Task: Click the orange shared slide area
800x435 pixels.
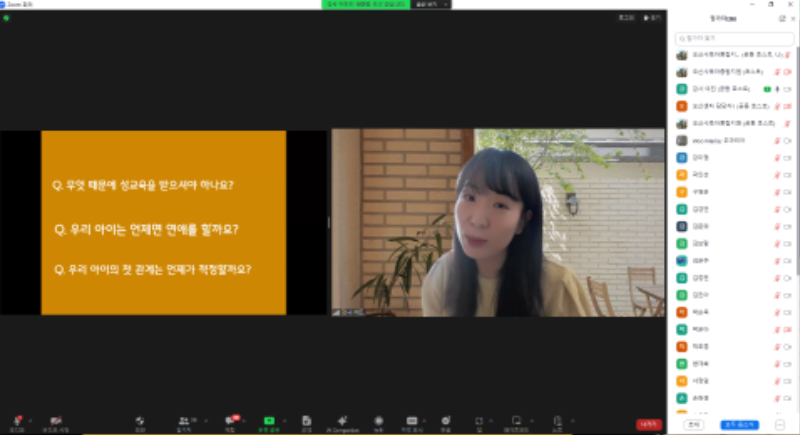Action: 163,222
